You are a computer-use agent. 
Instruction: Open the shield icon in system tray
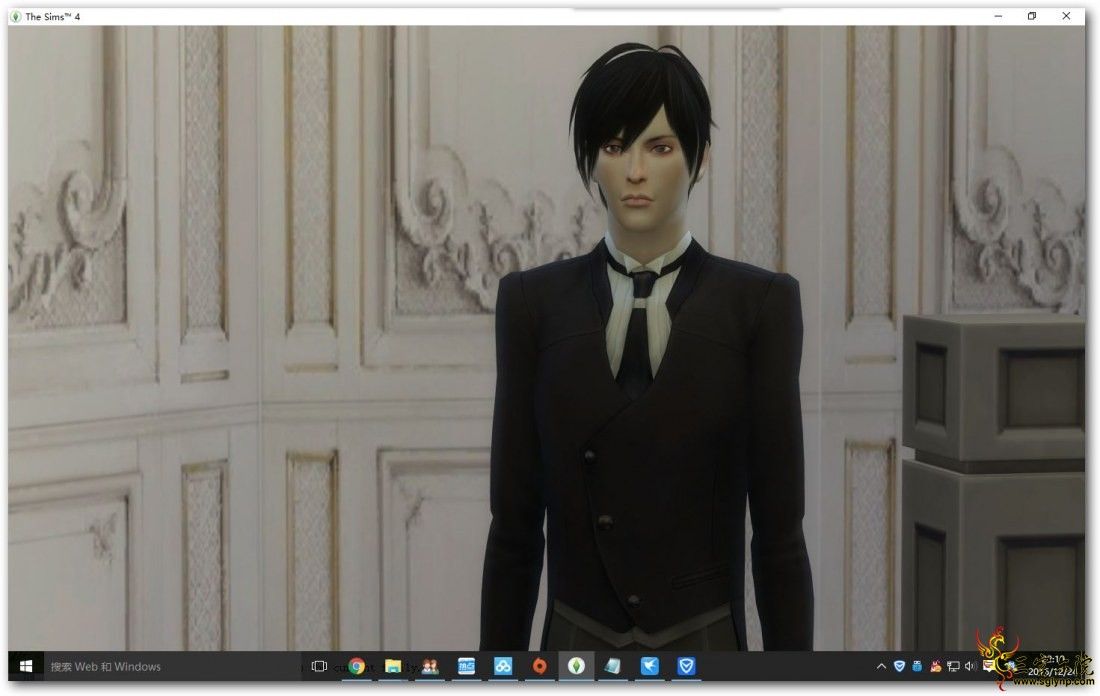899,667
